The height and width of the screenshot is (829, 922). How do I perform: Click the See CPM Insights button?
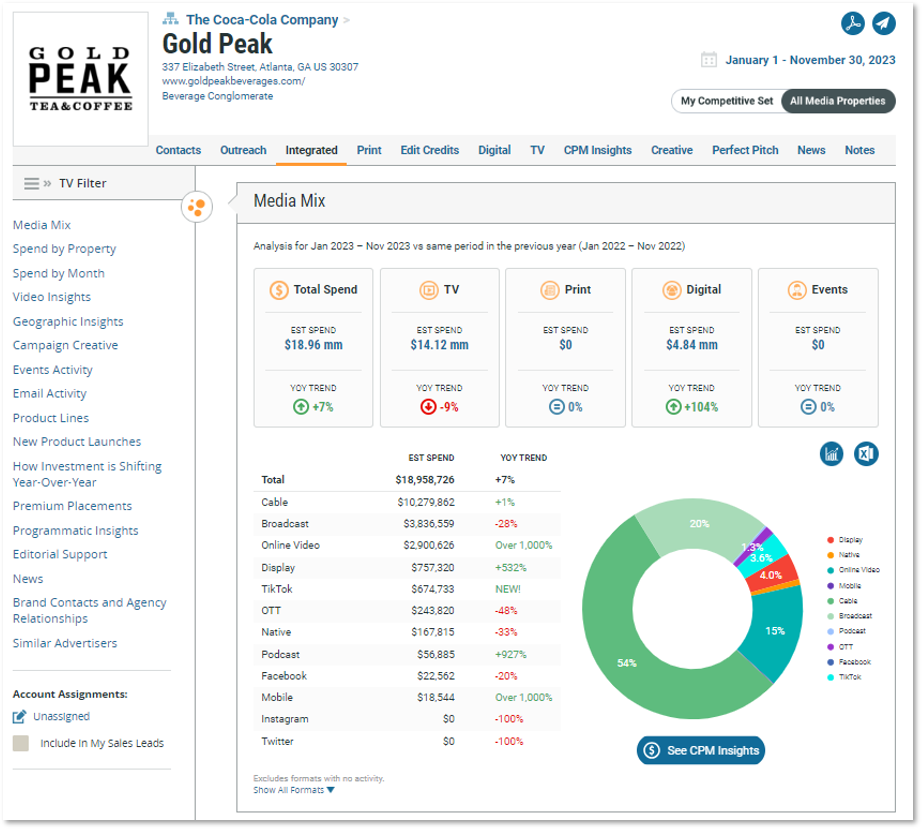pyautogui.click(x=701, y=751)
